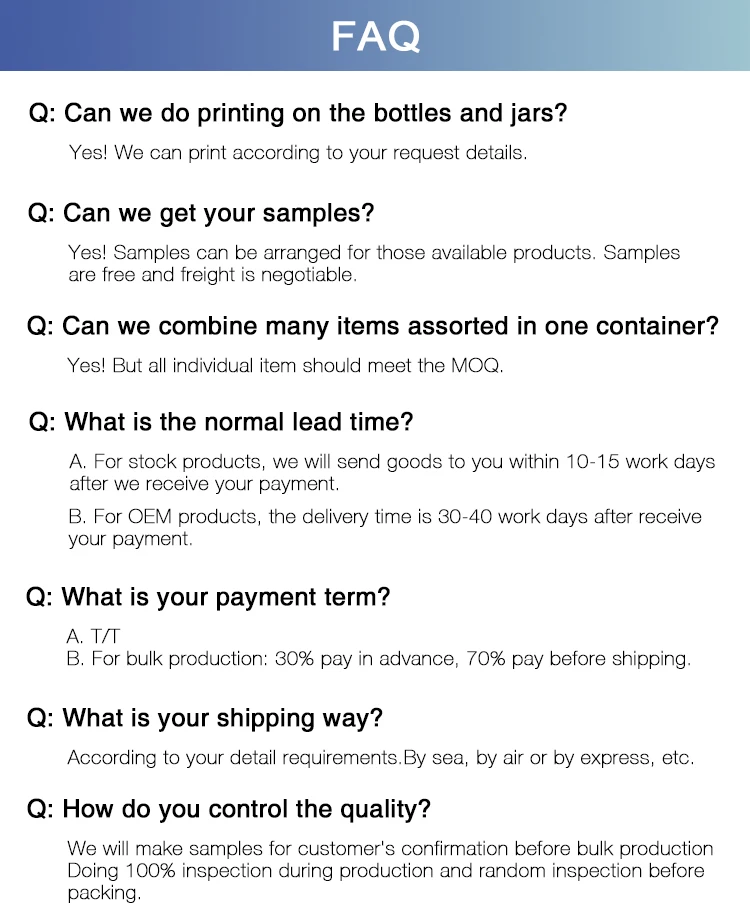Select the 'Can we get your samples?' question
The image size is (750, 921).
[200, 213]
